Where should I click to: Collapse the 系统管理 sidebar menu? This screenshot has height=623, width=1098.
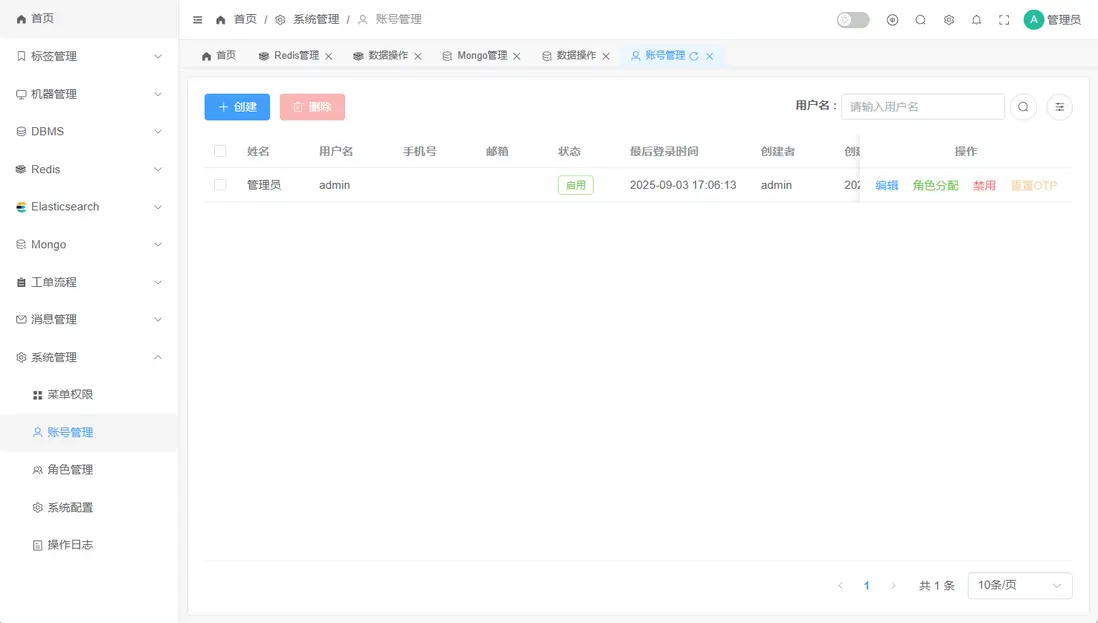pos(89,357)
